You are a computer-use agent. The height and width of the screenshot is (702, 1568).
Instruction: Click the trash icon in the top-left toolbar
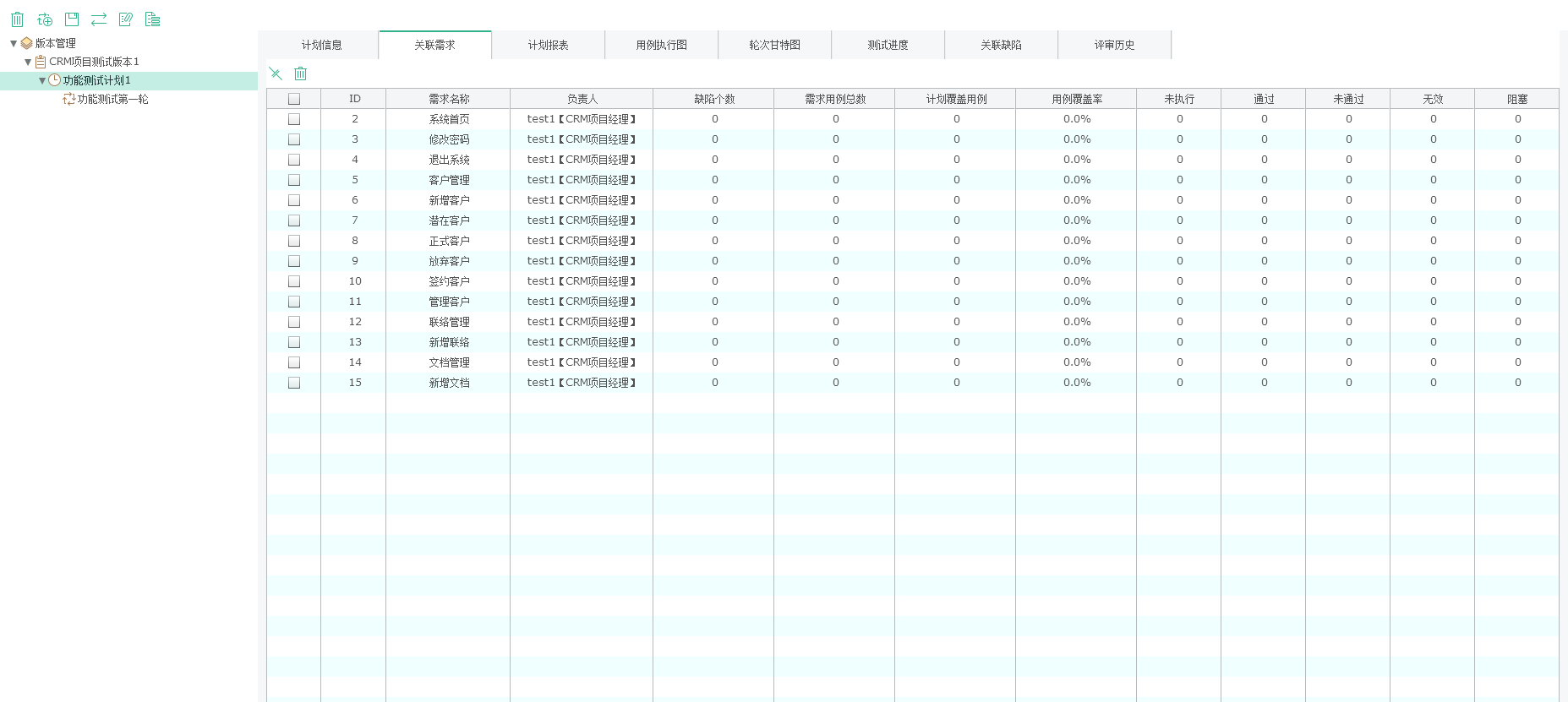tap(18, 19)
